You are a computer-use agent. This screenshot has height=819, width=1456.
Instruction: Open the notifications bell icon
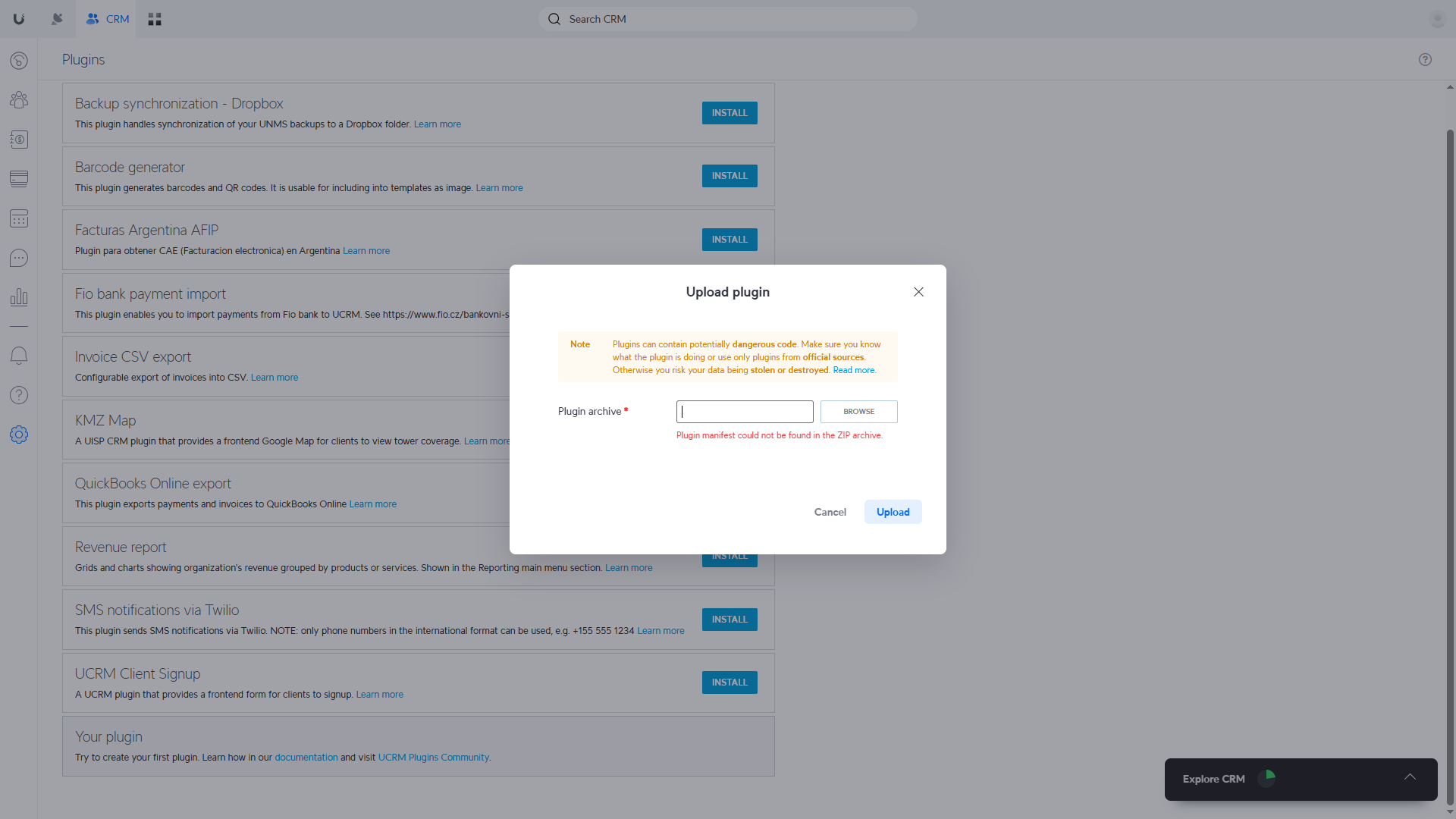pos(19,356)
